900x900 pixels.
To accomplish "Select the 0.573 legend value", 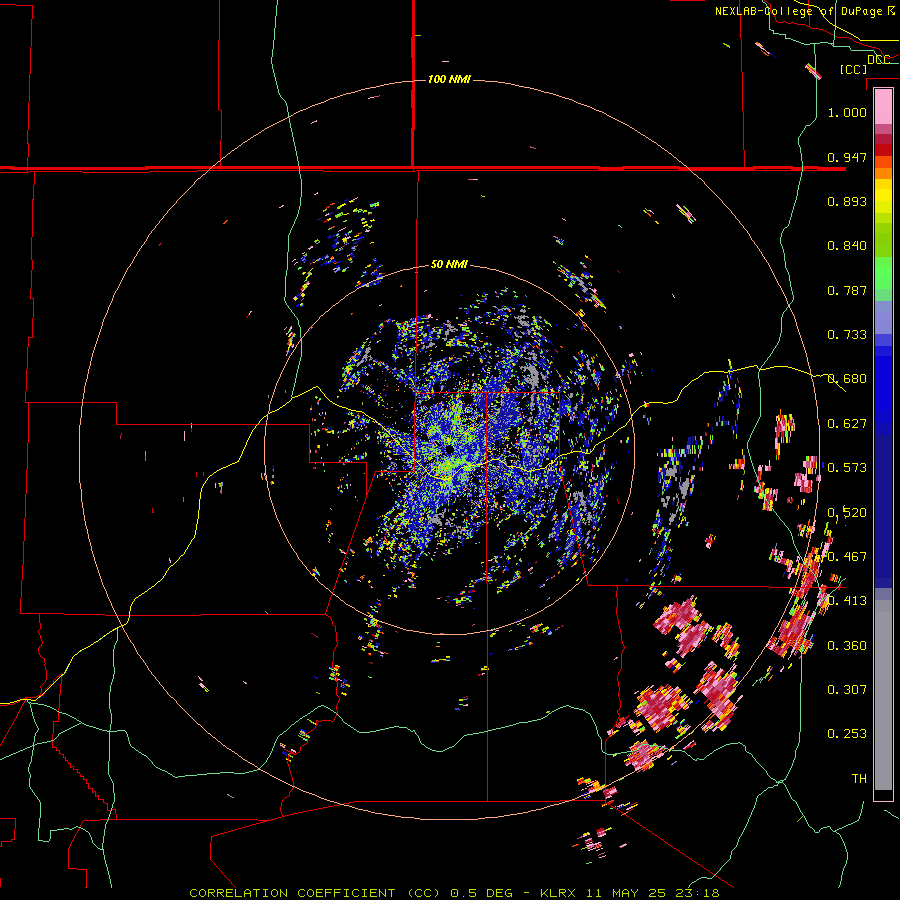I will 847,468.
